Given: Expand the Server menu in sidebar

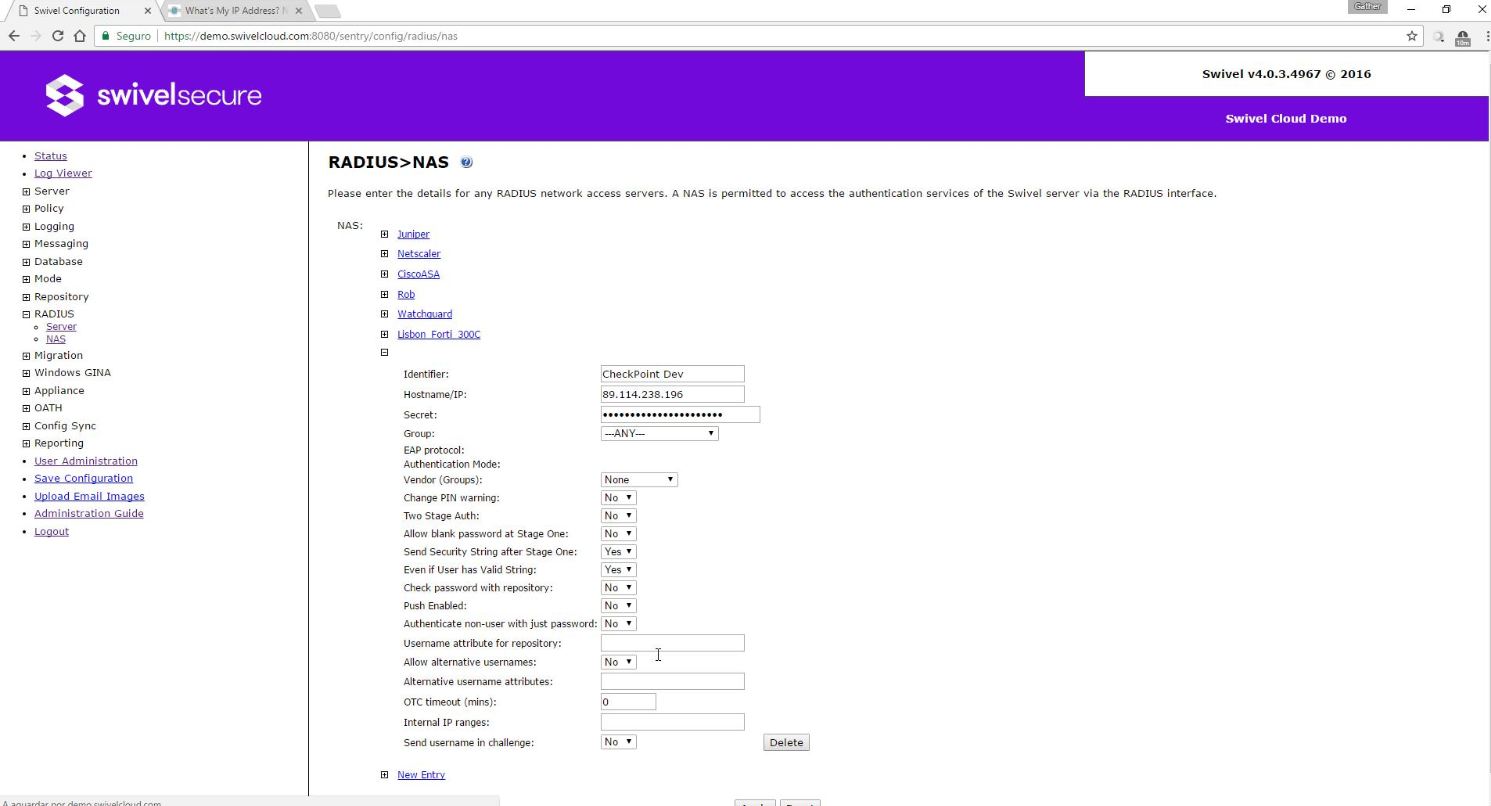Looking at the screenshot, I should coord(26,191).
